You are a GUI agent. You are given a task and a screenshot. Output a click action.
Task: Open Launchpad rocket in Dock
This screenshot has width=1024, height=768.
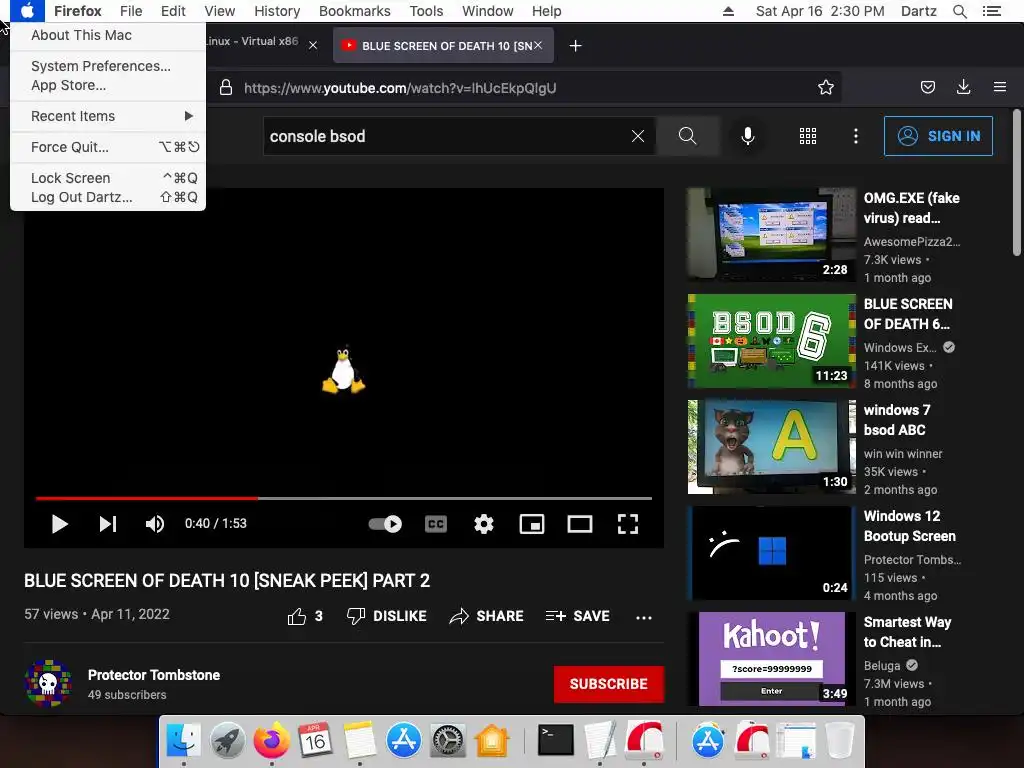[x=227, y=741]
